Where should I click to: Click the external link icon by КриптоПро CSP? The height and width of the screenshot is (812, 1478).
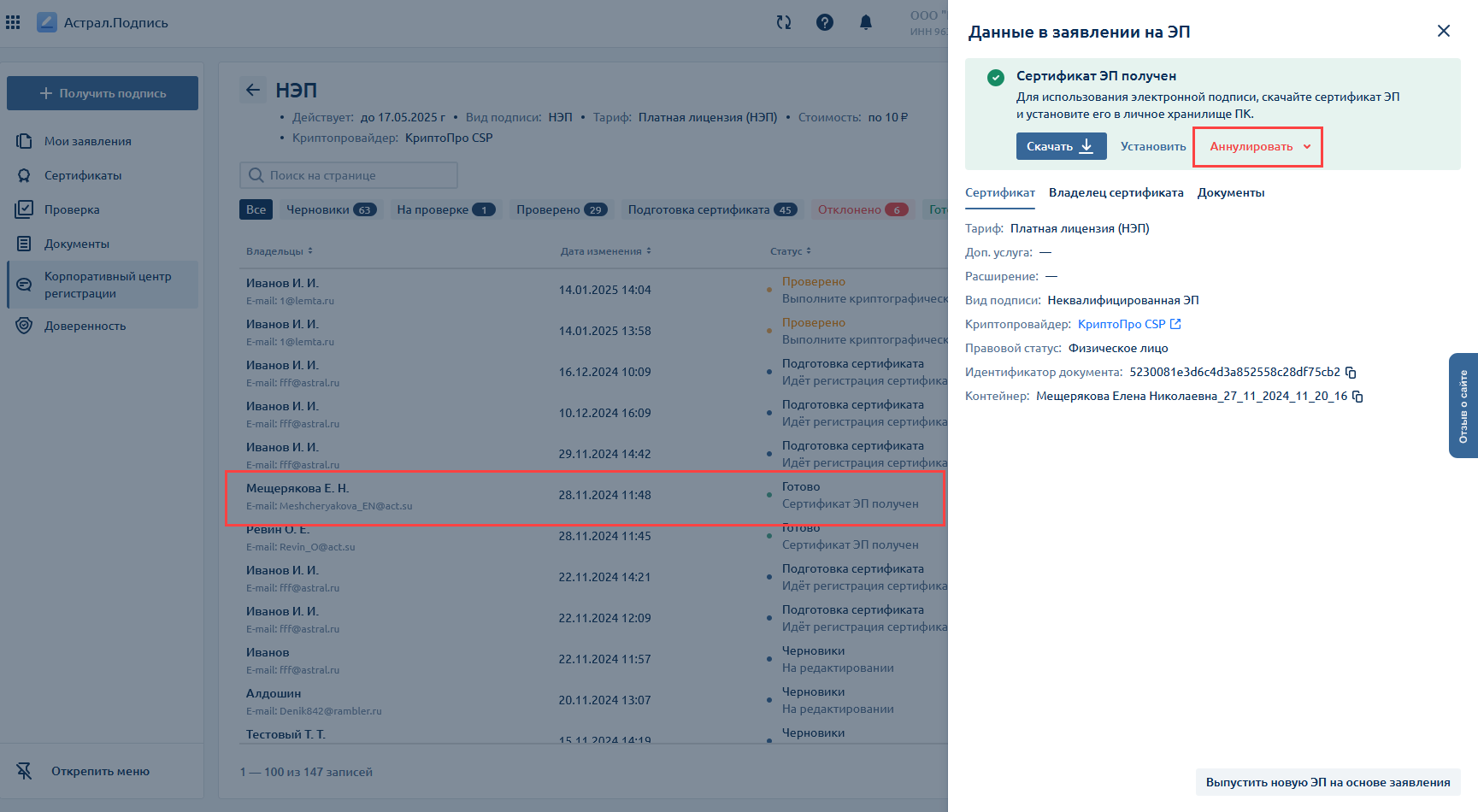(x=1175, y=324)
